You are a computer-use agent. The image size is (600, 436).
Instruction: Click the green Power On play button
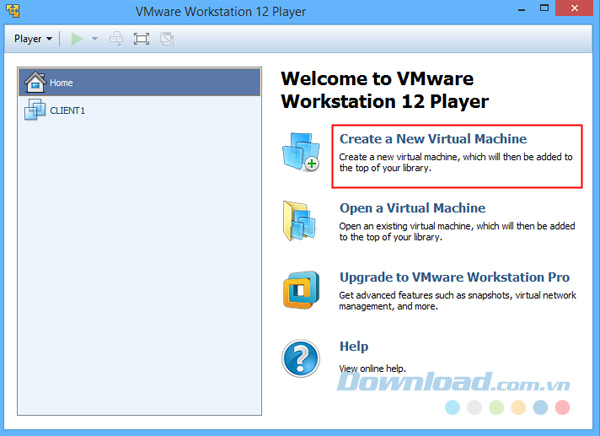(77, 39)
